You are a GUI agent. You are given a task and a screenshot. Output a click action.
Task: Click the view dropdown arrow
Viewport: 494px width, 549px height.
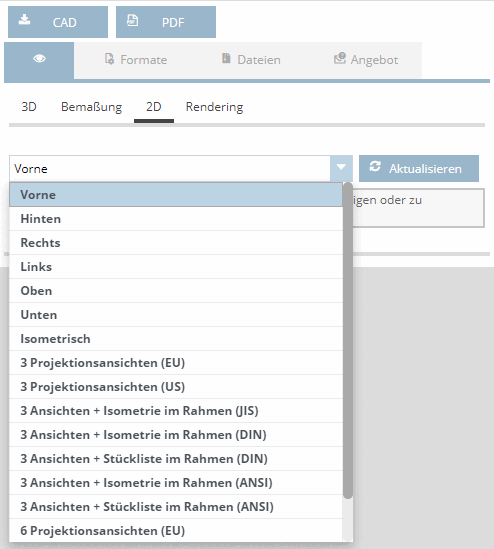pyautogui.click(x=341, y=168)
